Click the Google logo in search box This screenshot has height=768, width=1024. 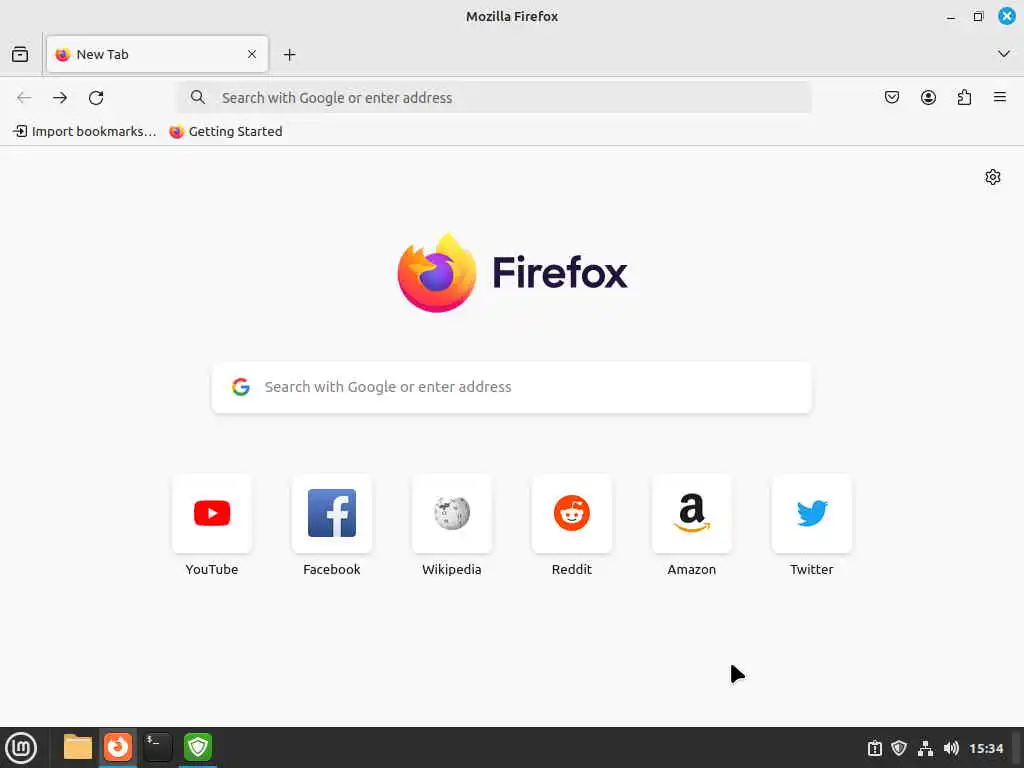(x=241, y=387)
